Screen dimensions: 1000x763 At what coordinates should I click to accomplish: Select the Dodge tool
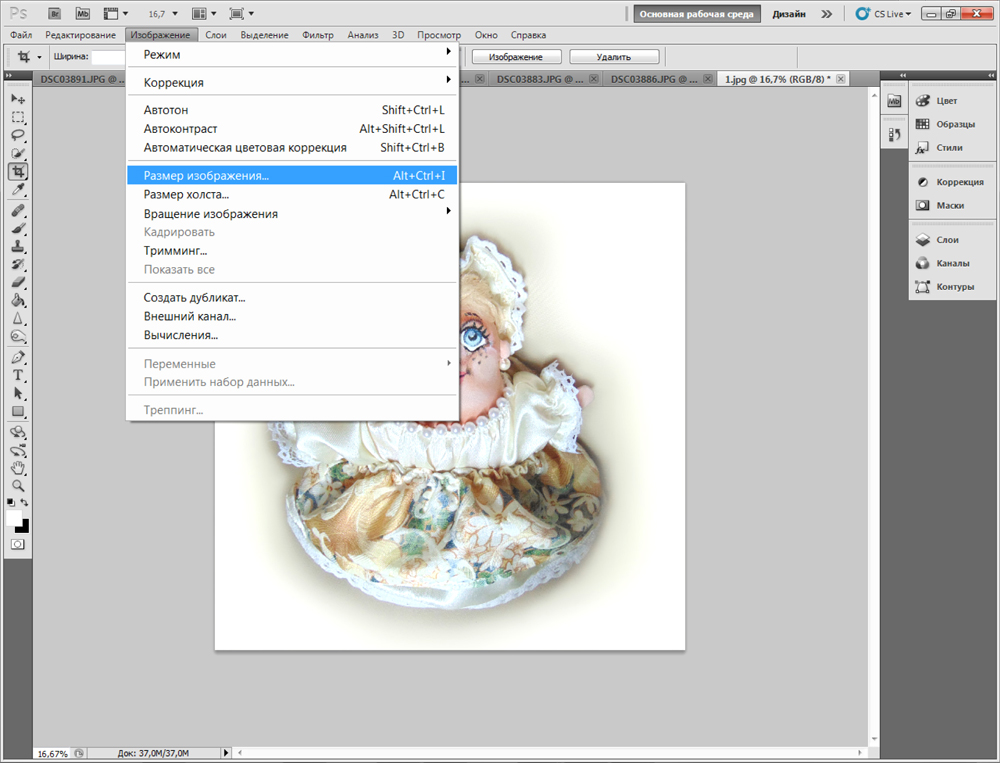(x=18, y=336)
